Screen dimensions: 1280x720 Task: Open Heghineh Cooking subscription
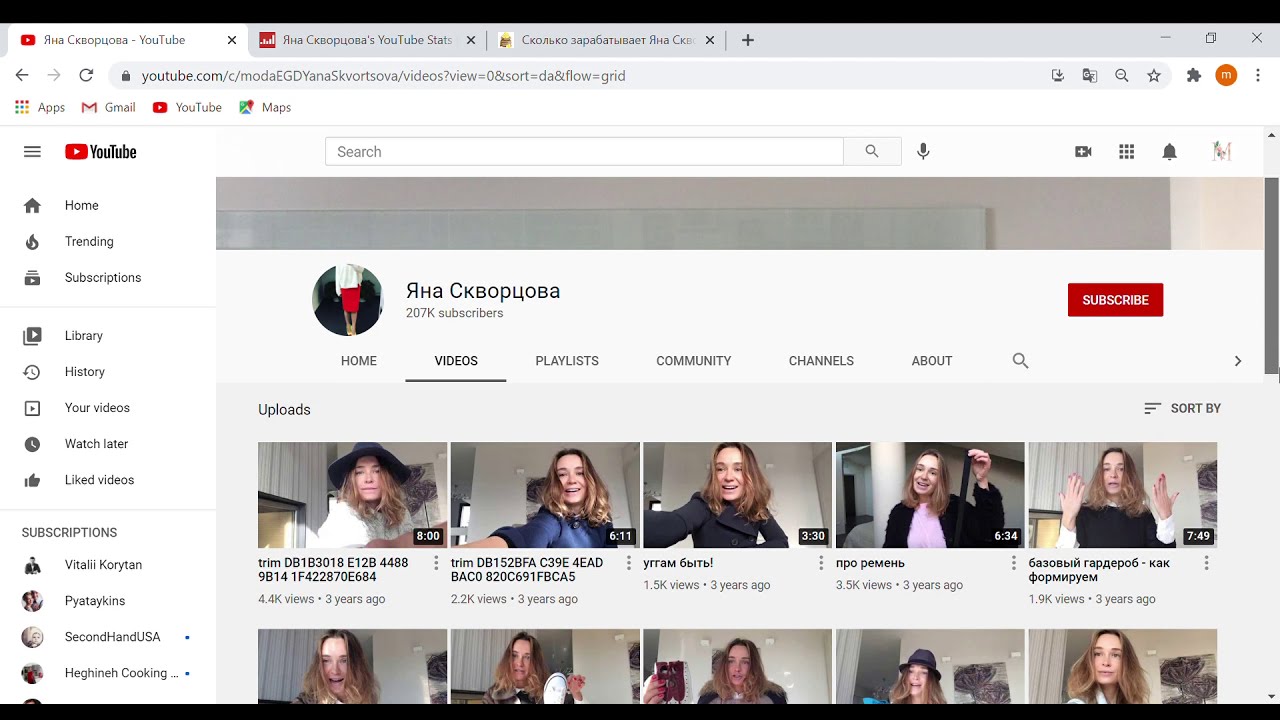click(x=108, y=672)
